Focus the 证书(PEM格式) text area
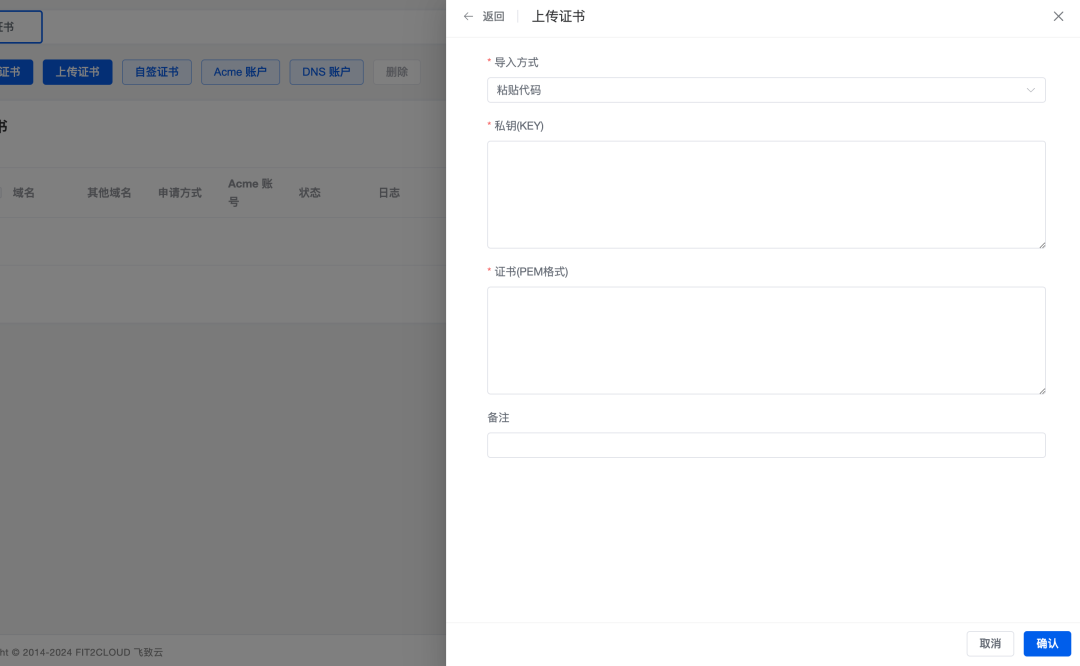Screen dimensions: 1080x666 click(766, 340)
